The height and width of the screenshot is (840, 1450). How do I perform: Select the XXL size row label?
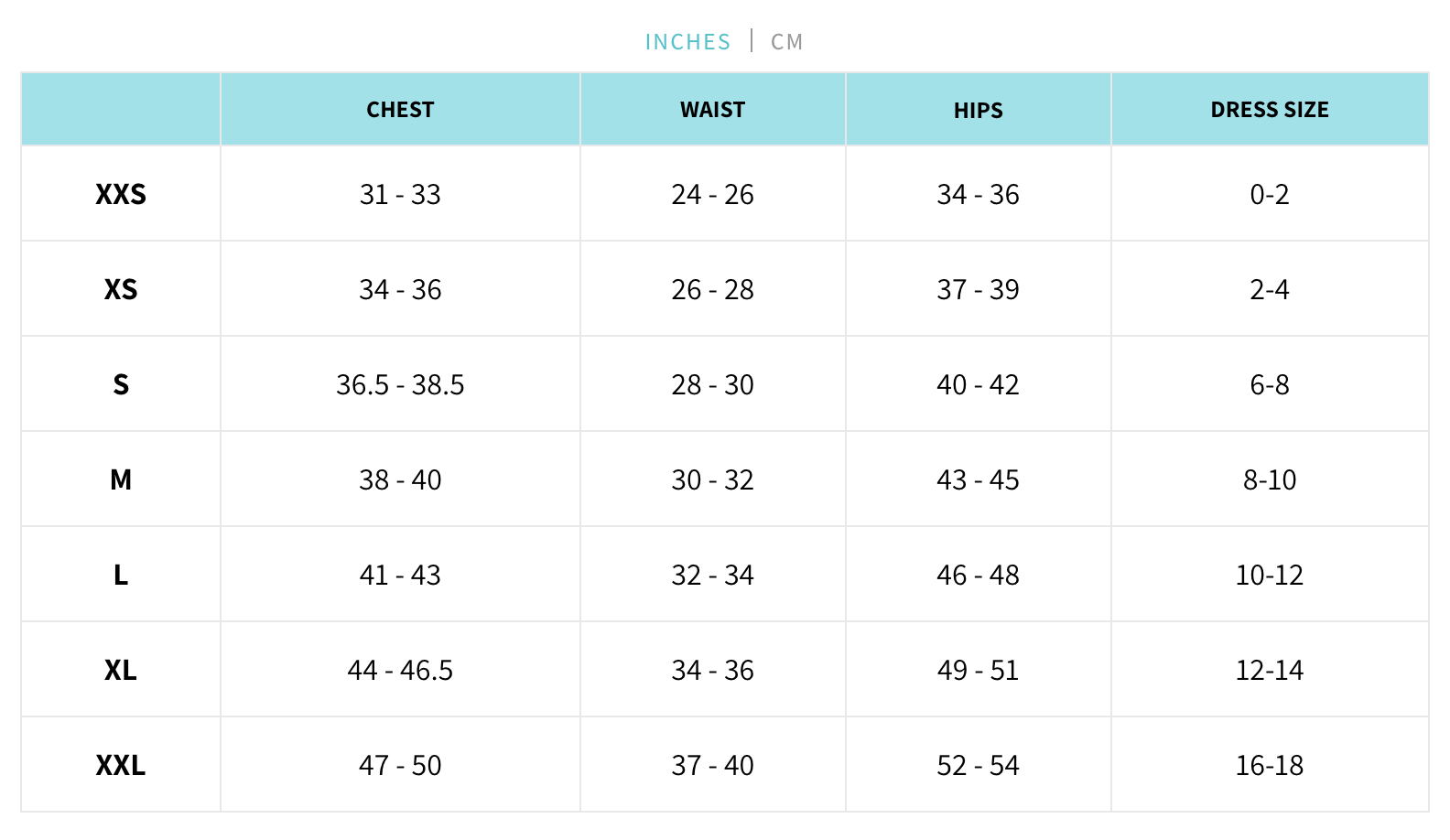[x=121, y=765]
